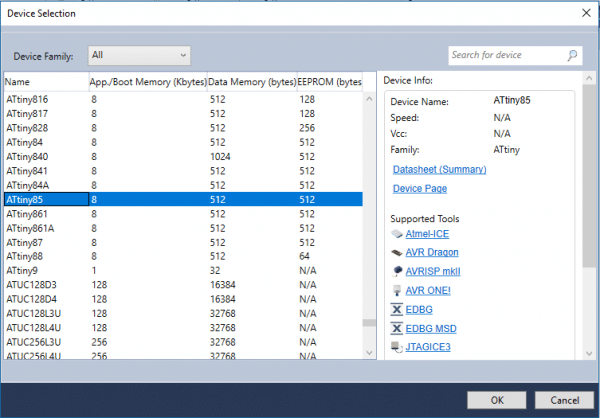Screen dimensions: 600x418
Task: Open the Device Page link
Action: pos(420,188)
